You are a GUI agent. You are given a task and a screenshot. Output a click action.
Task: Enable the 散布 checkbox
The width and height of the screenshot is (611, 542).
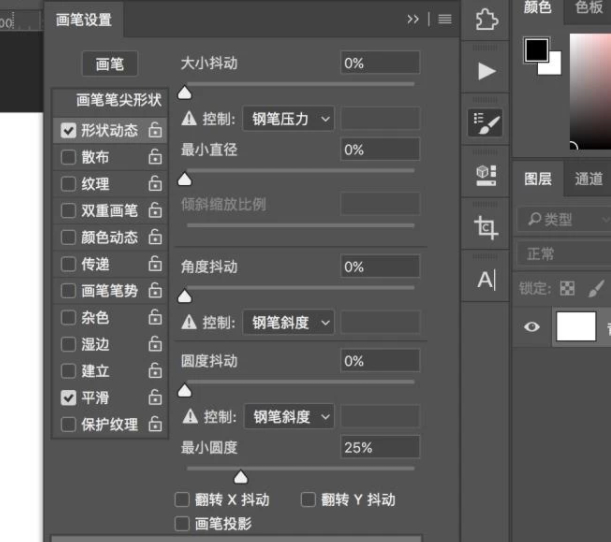pos(68,157)
